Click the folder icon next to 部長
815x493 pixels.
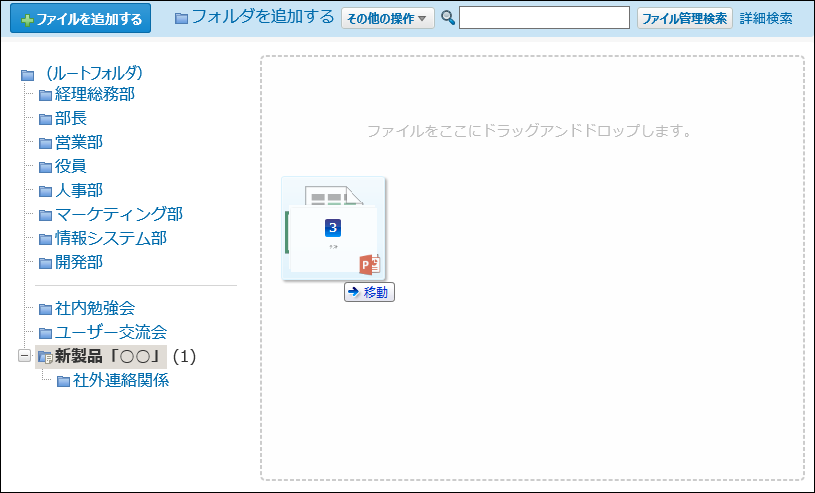tap(45, 119)
